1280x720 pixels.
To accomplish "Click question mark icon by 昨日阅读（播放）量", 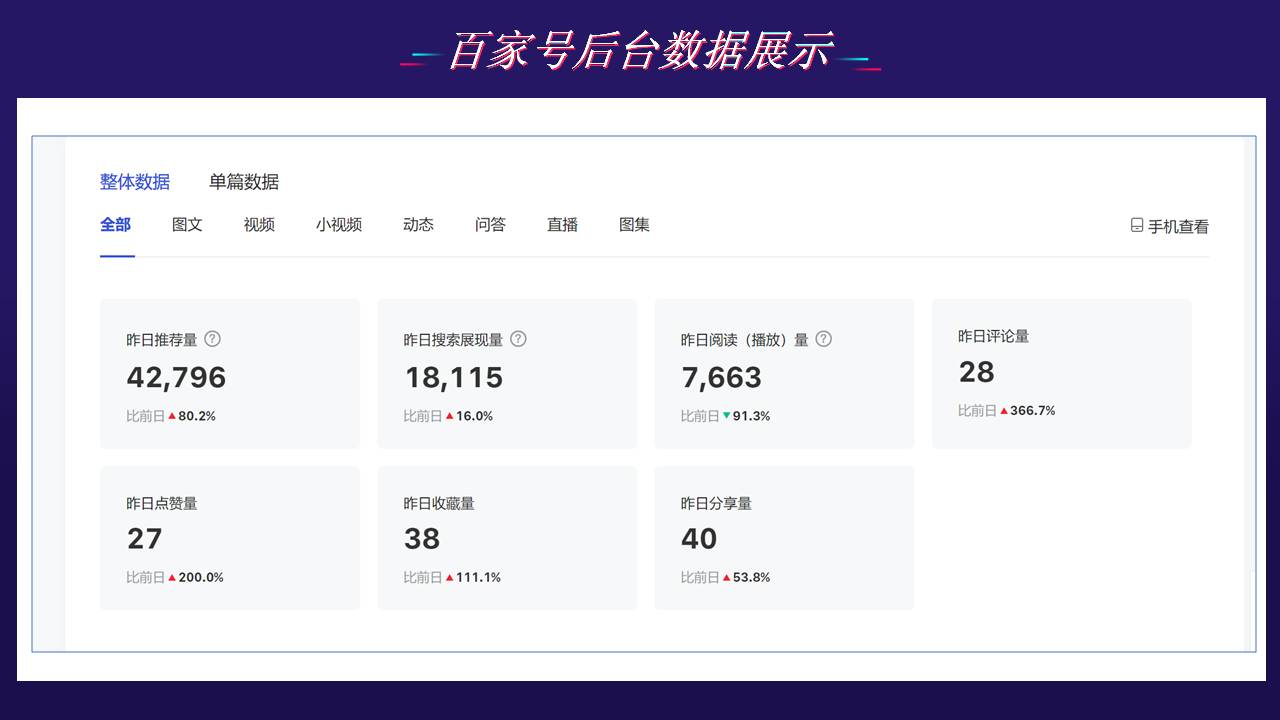I will click(823, 339).
